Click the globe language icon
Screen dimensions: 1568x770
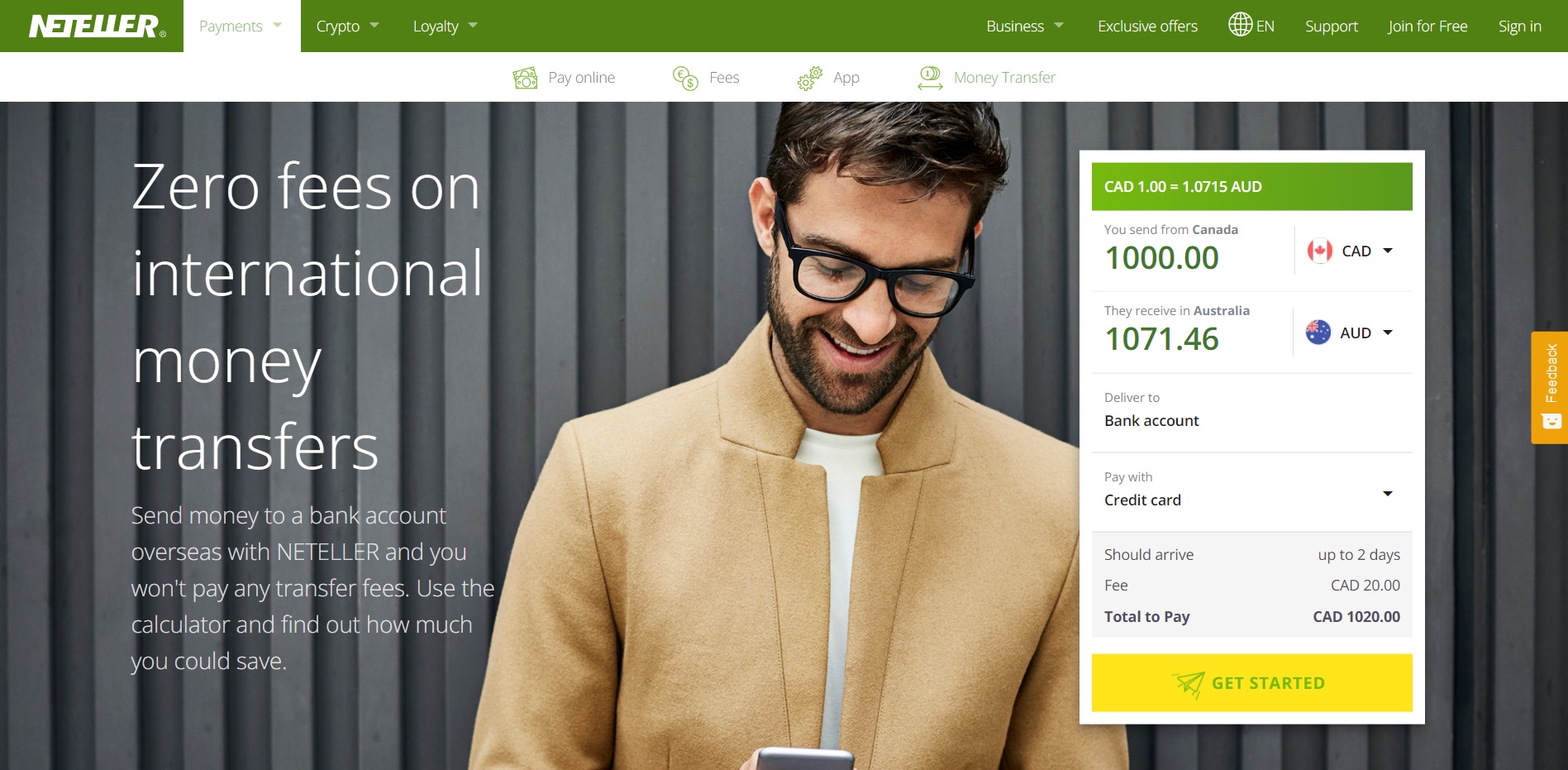click(x=1240, y=25)
